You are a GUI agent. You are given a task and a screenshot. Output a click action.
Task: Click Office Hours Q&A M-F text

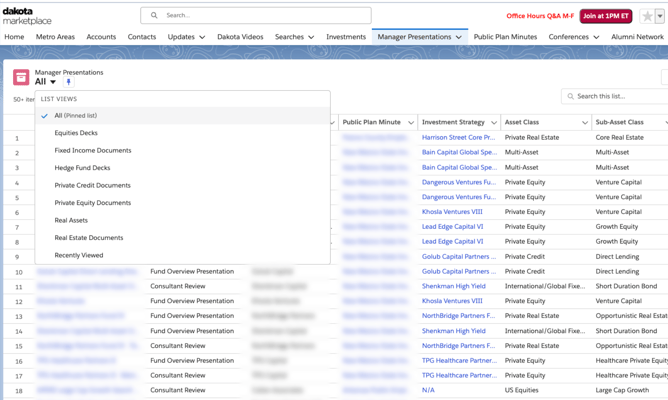540,16
